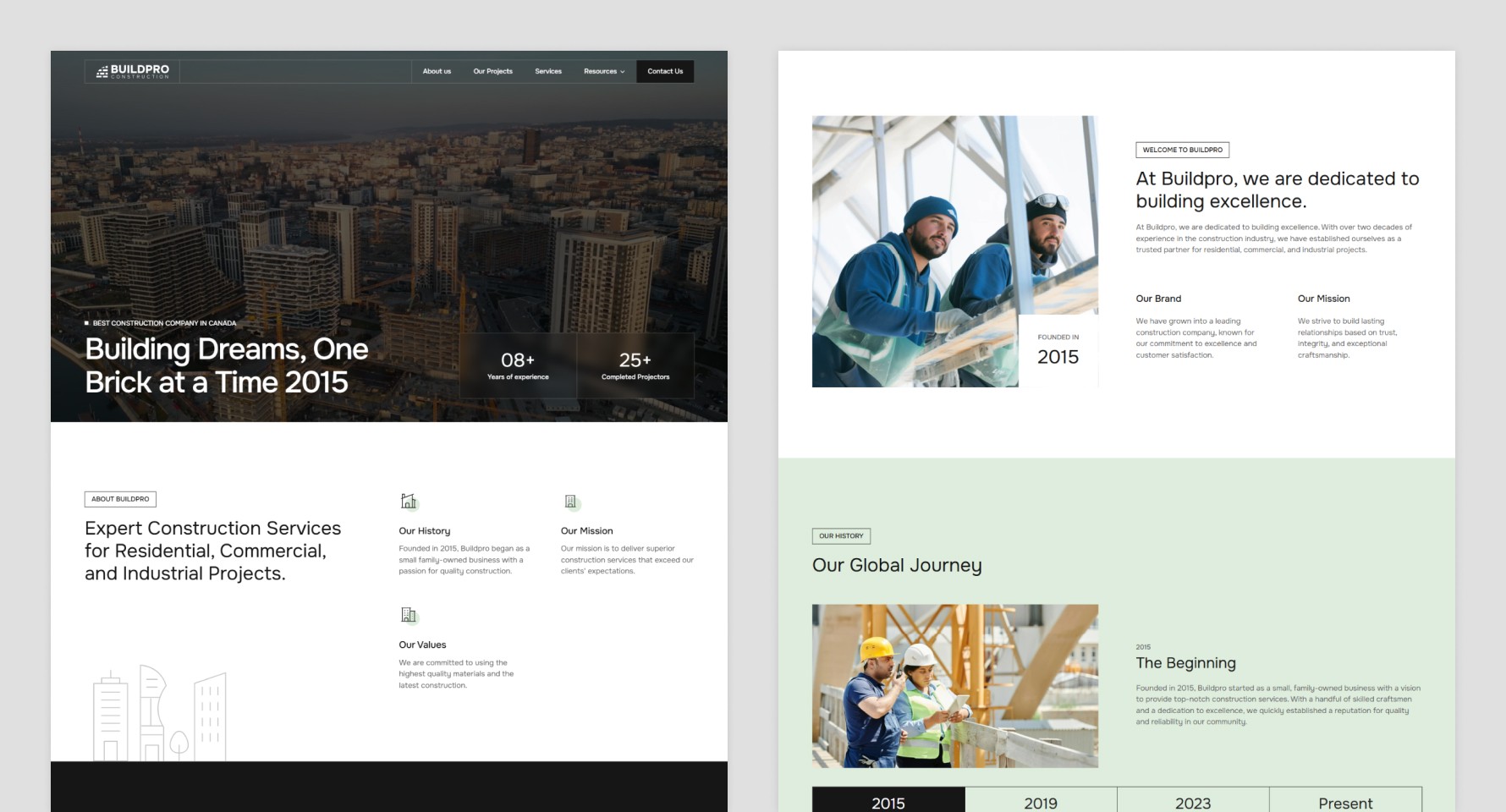Image resolution: width=1506 pixels, height=812 pixels.
Task: Click the Expert Construction Services heading
Action: click(213, 551)
